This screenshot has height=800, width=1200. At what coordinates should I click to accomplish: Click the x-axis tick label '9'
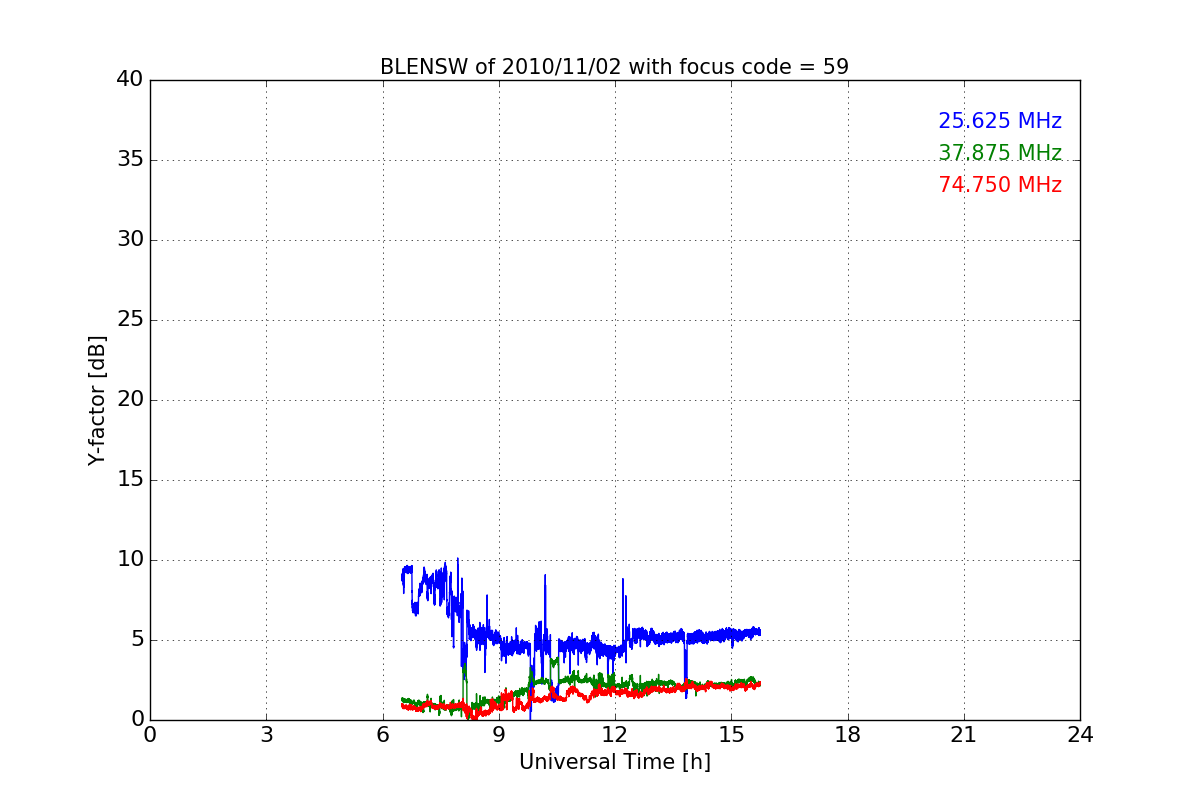click(499, 734)
